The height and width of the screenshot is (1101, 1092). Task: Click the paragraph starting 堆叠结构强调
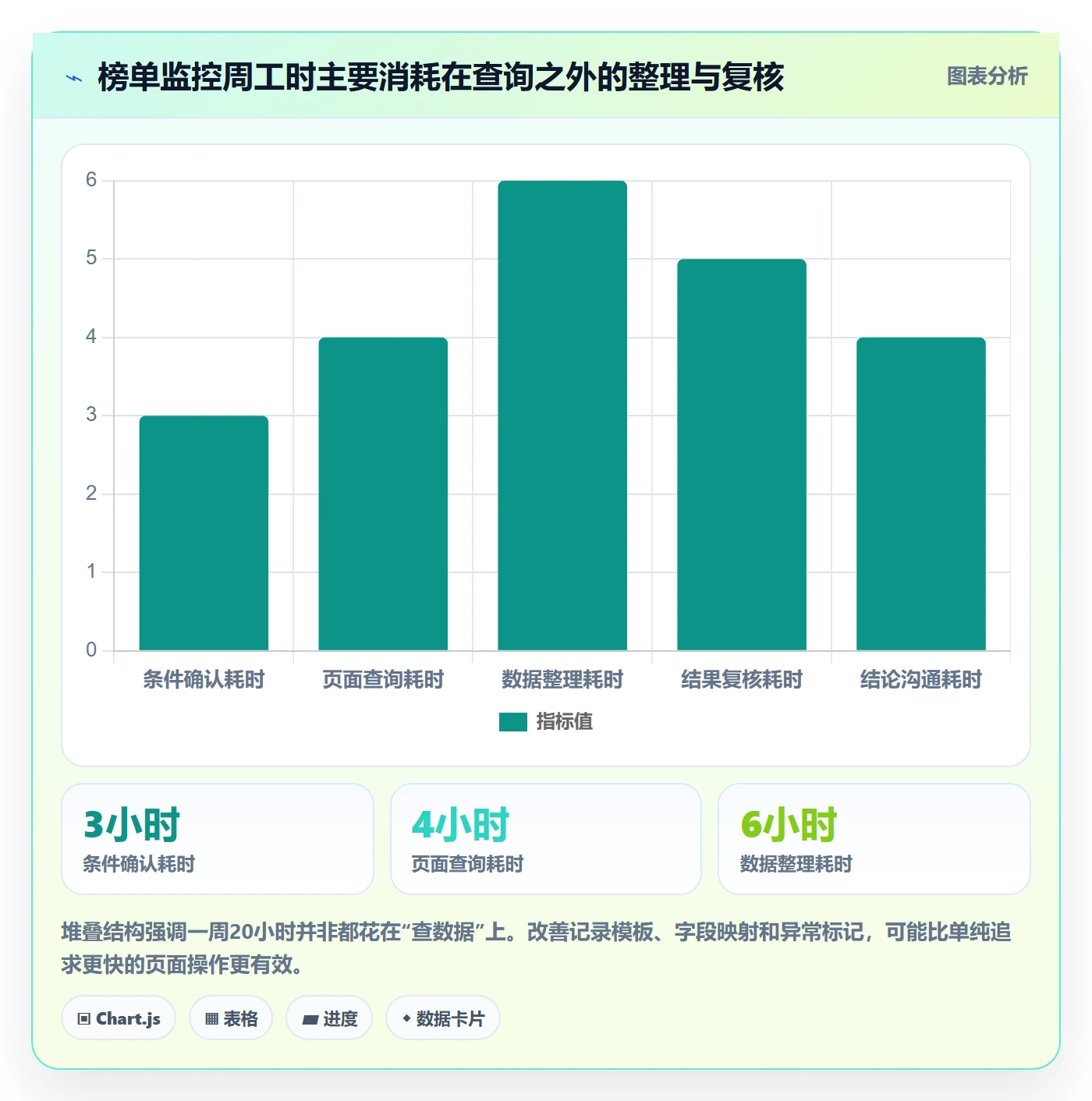(537, 948)
